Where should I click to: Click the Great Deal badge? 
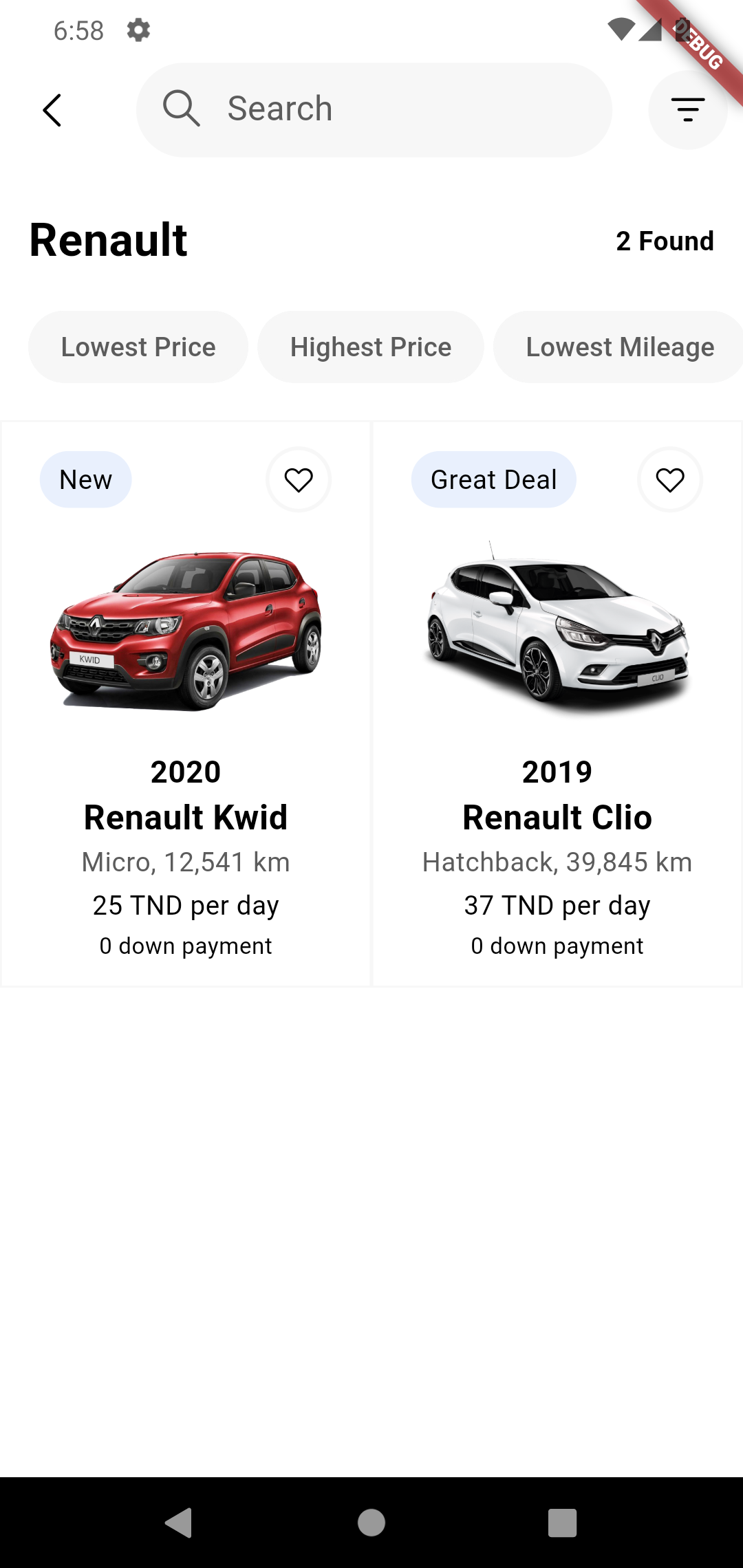pos(493,480)
